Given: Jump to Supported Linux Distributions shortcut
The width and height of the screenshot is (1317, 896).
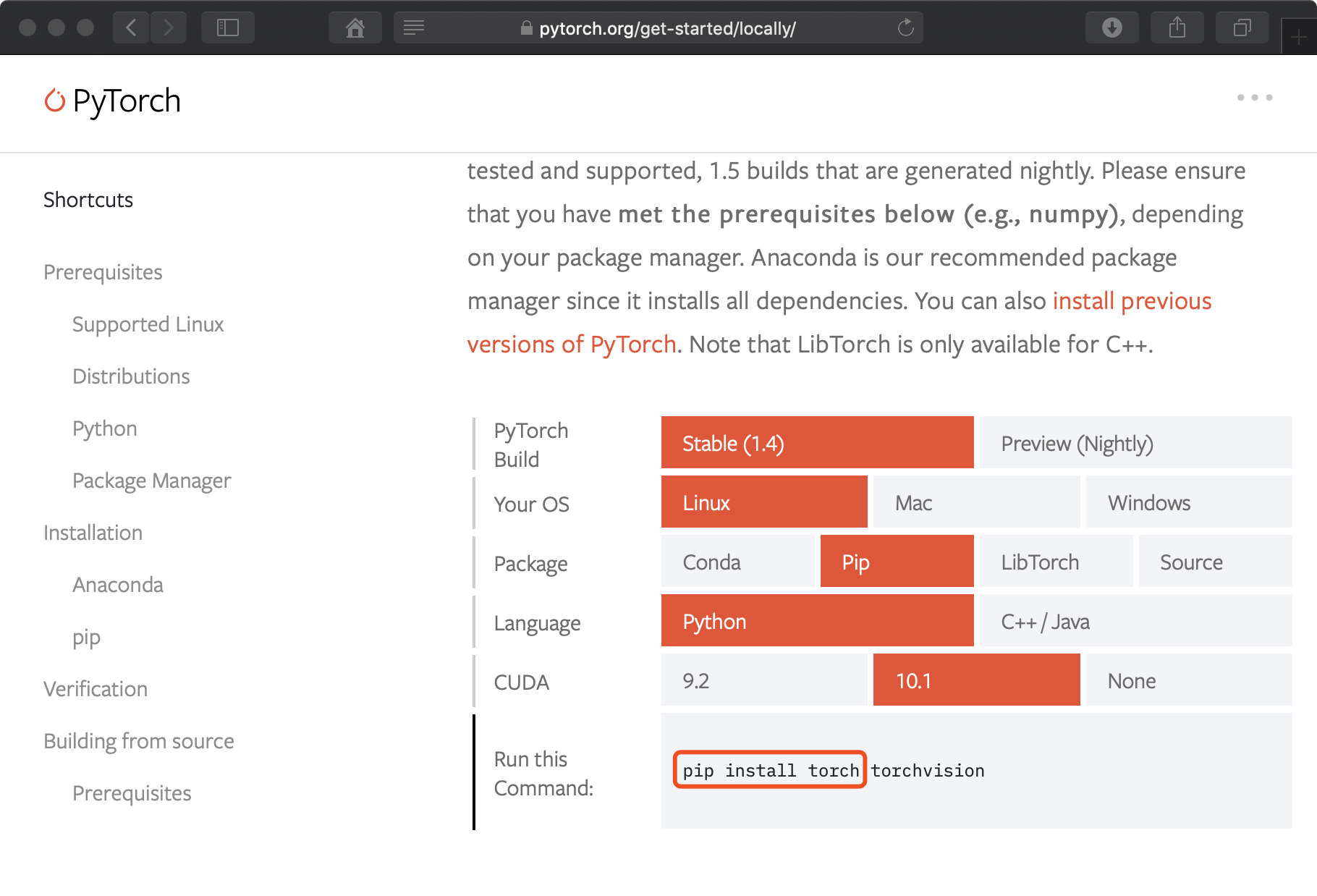Looking at the screenshot, I should coord(148,350).
